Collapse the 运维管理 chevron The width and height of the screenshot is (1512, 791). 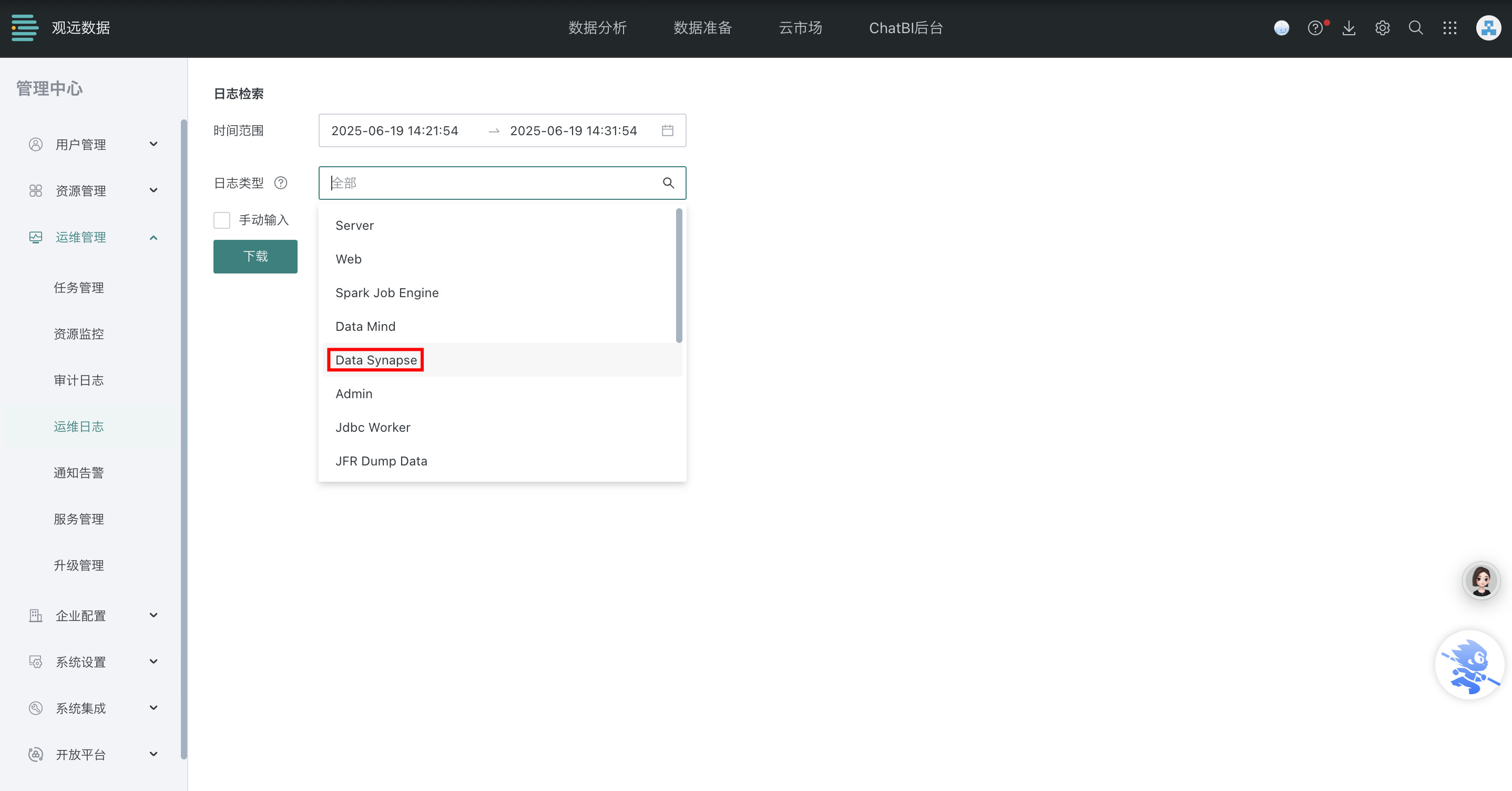click(x=154, y=237)
